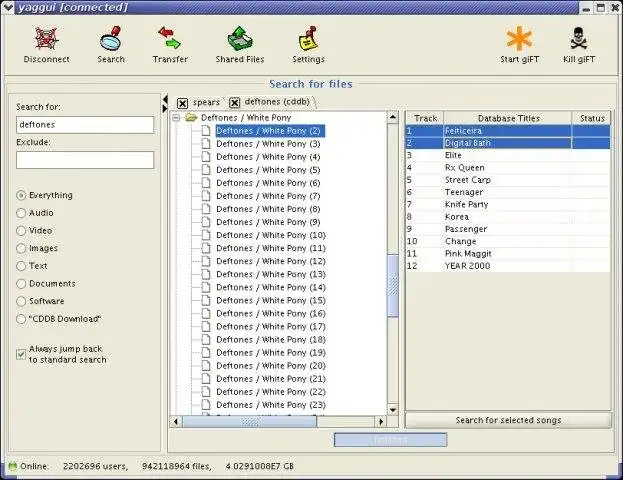This screenshot has width=623, height=480.
Task: Select Deftones / White Pony (20) entry
Action: 271,366
